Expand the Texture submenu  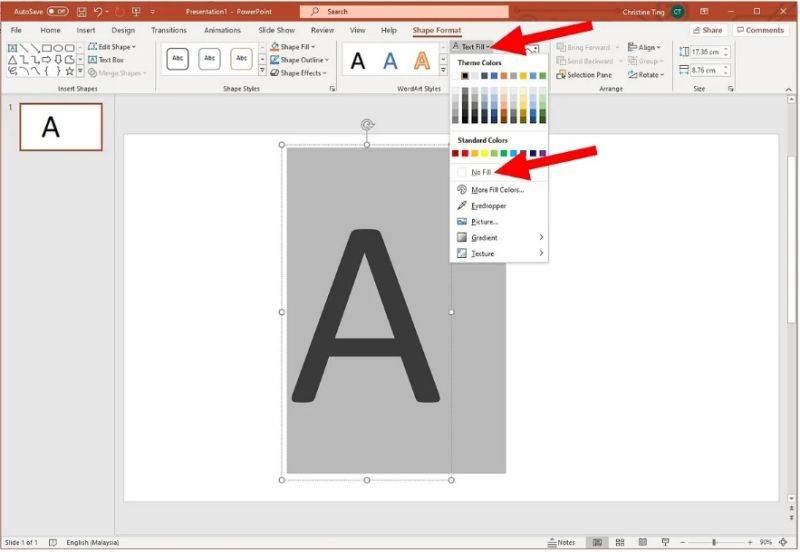(498, 253)
